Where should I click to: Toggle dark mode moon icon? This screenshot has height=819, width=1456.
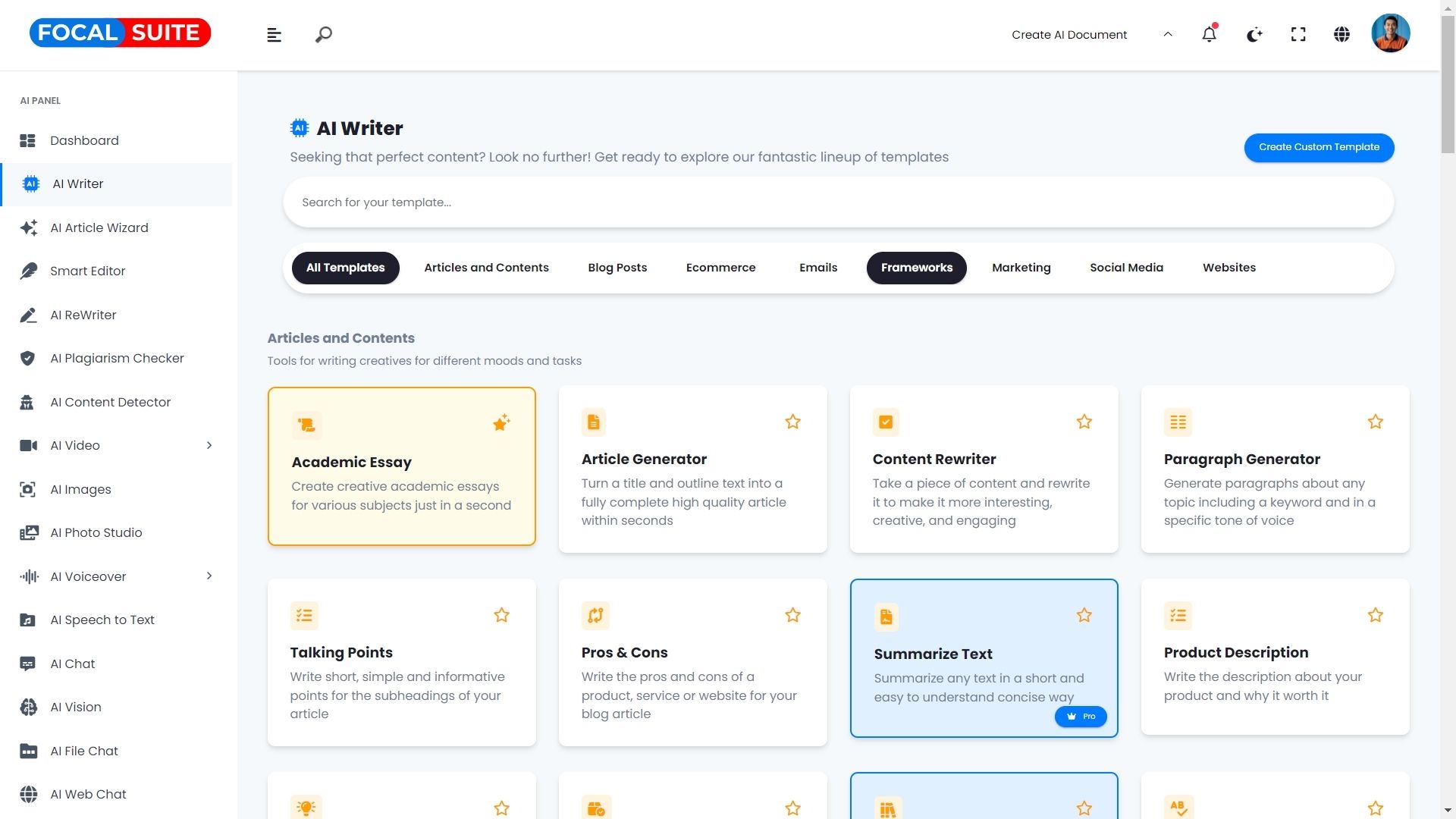pos(1254,35)
